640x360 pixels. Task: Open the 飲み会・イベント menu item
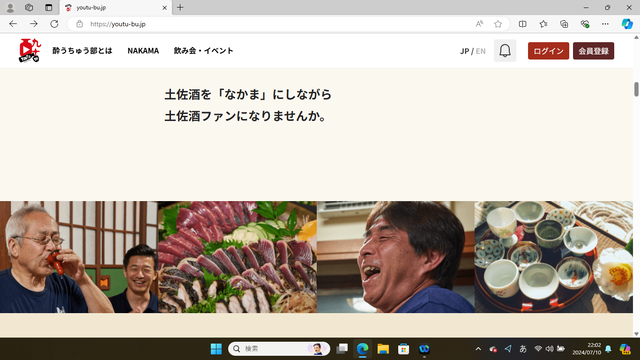(x=203, y=51)
